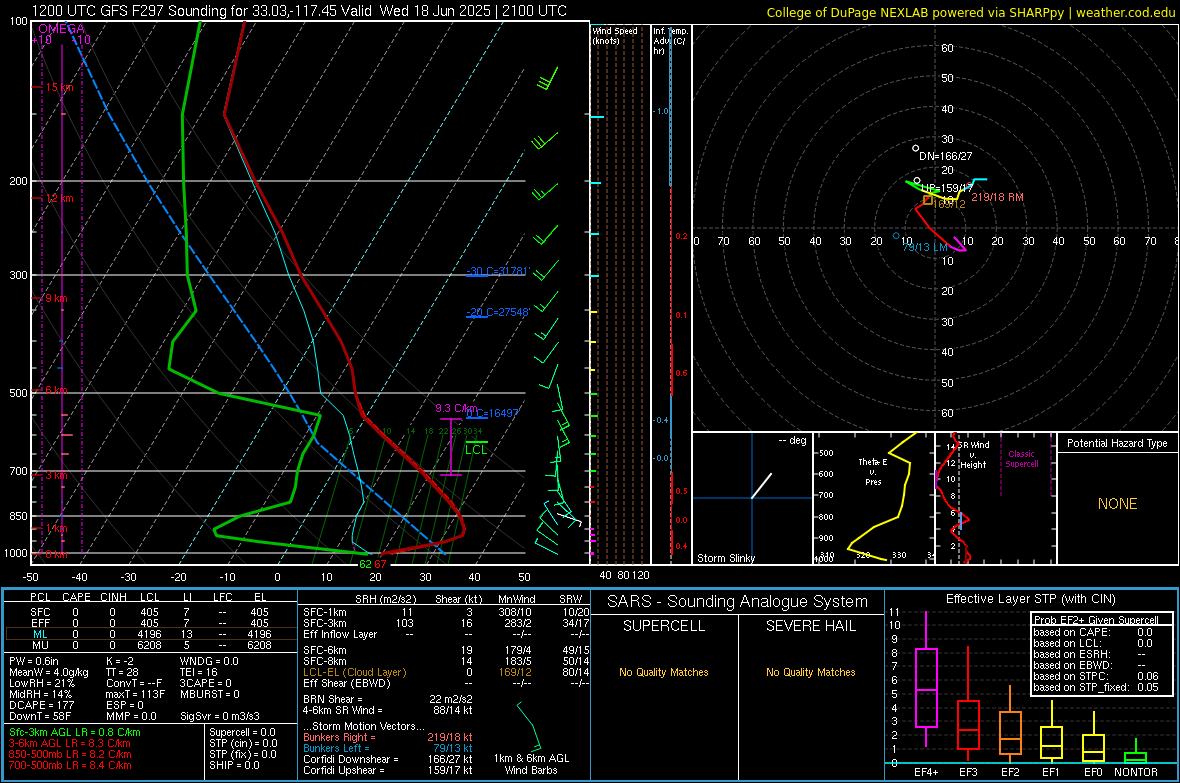Click the magenta OMEGA label
This screenshot has width=1180, height=783.
point(61,29)
